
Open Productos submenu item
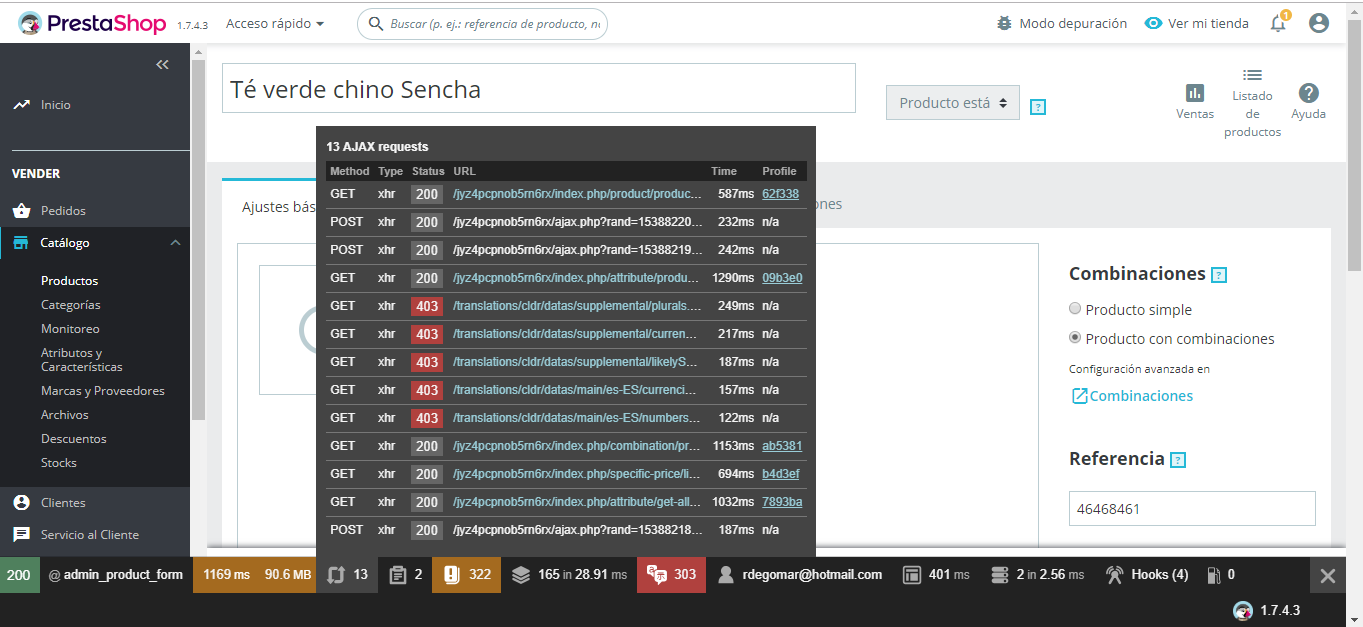click(x=70, y=281)
